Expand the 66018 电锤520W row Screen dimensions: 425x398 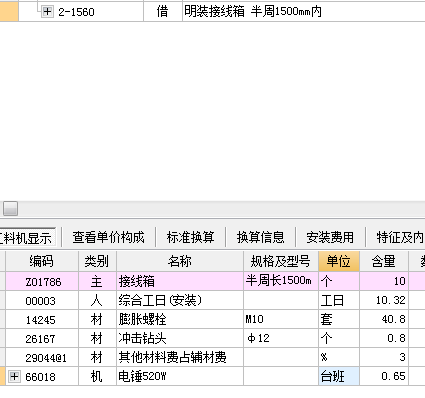pos(14,377)
